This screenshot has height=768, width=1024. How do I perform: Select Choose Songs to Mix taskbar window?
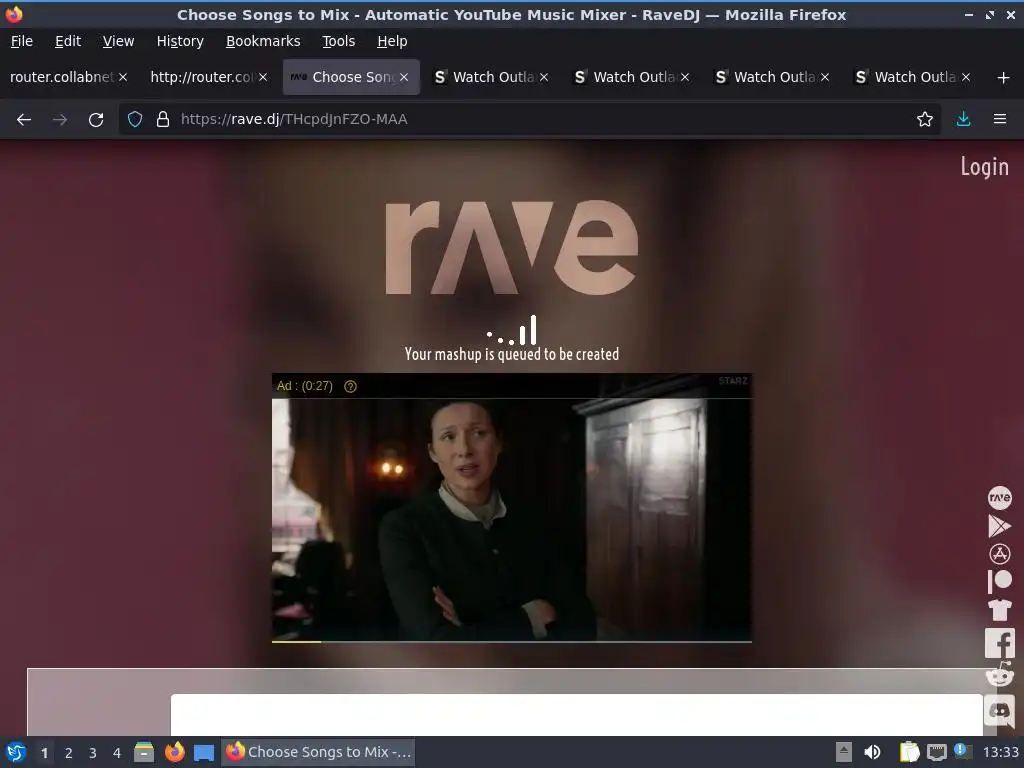pos(319,752)
